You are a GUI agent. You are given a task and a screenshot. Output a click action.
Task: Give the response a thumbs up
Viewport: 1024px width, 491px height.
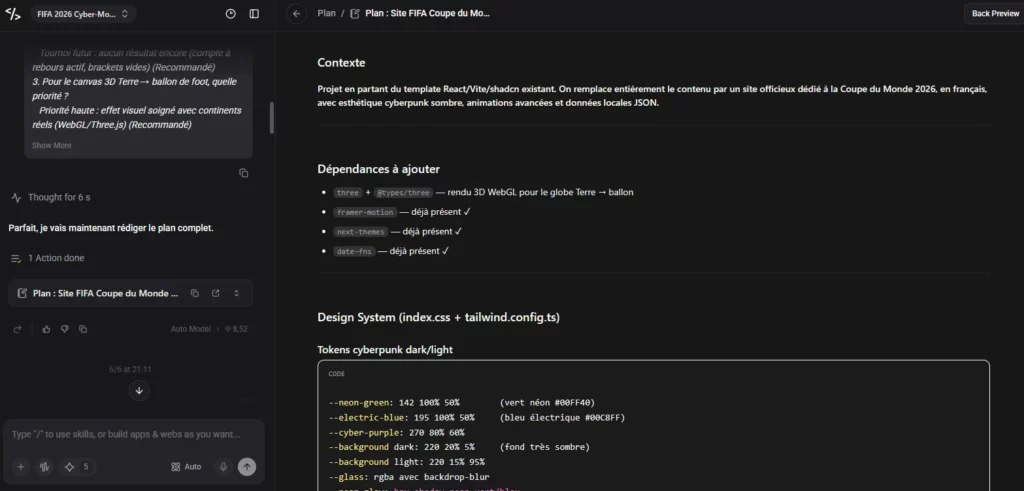tap(46, 329)
